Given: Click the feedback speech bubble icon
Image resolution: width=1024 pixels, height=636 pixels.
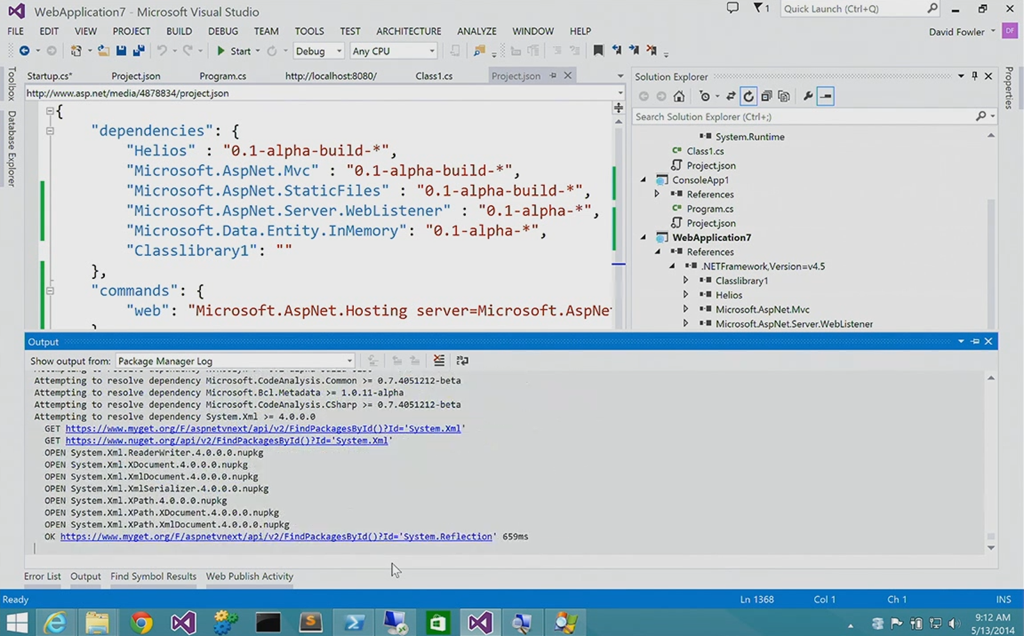Looking at the screenshot, I should pos(733,8).
